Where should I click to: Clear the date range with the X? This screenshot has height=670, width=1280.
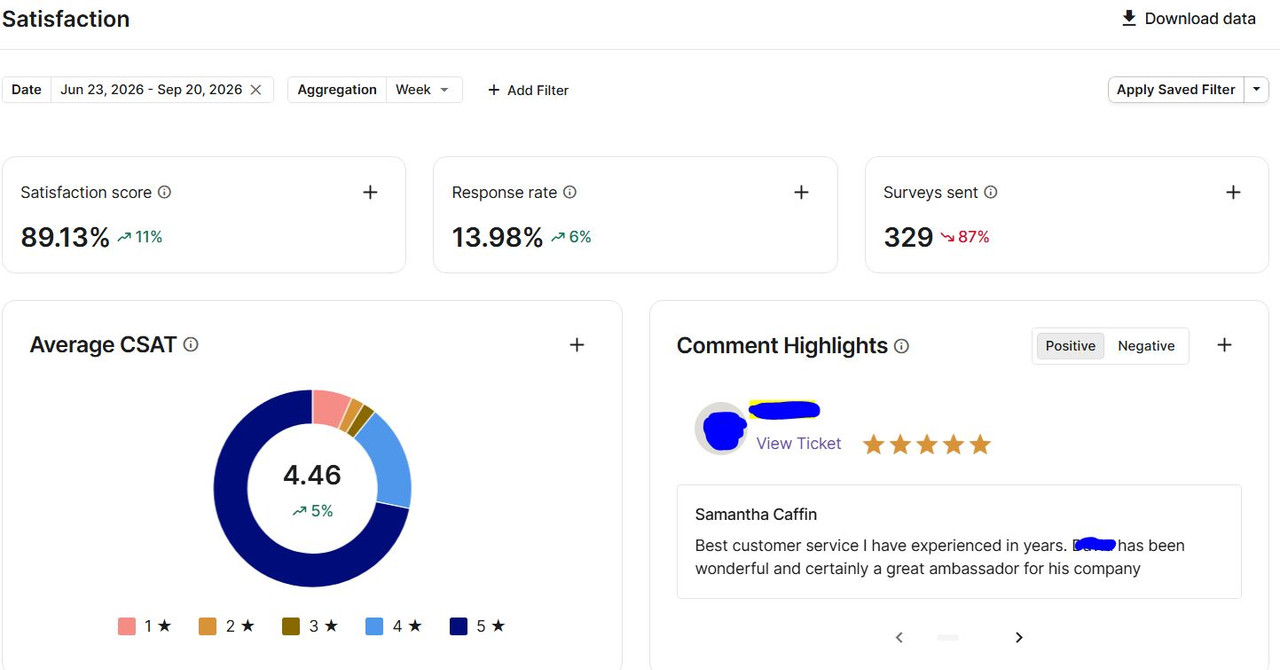pos(256,90)
